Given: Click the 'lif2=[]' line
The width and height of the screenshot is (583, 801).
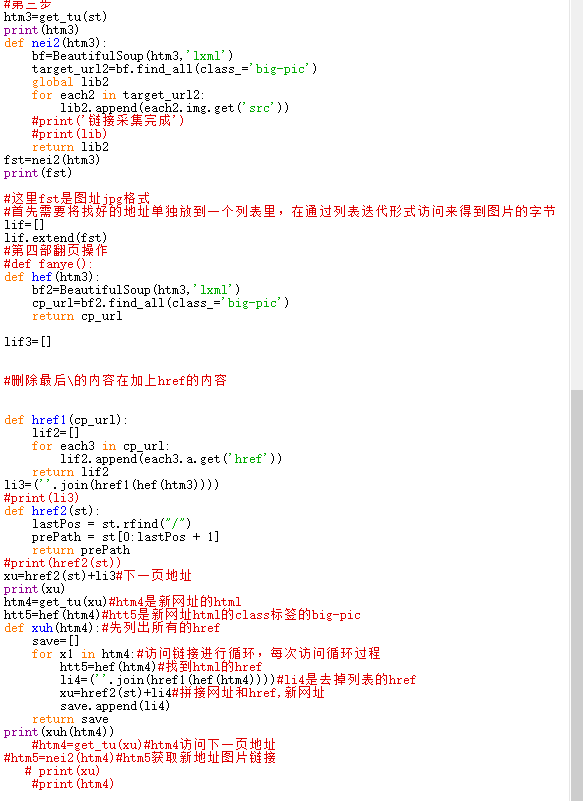Looking at the screenshot, I should click(x=56, y=433).
